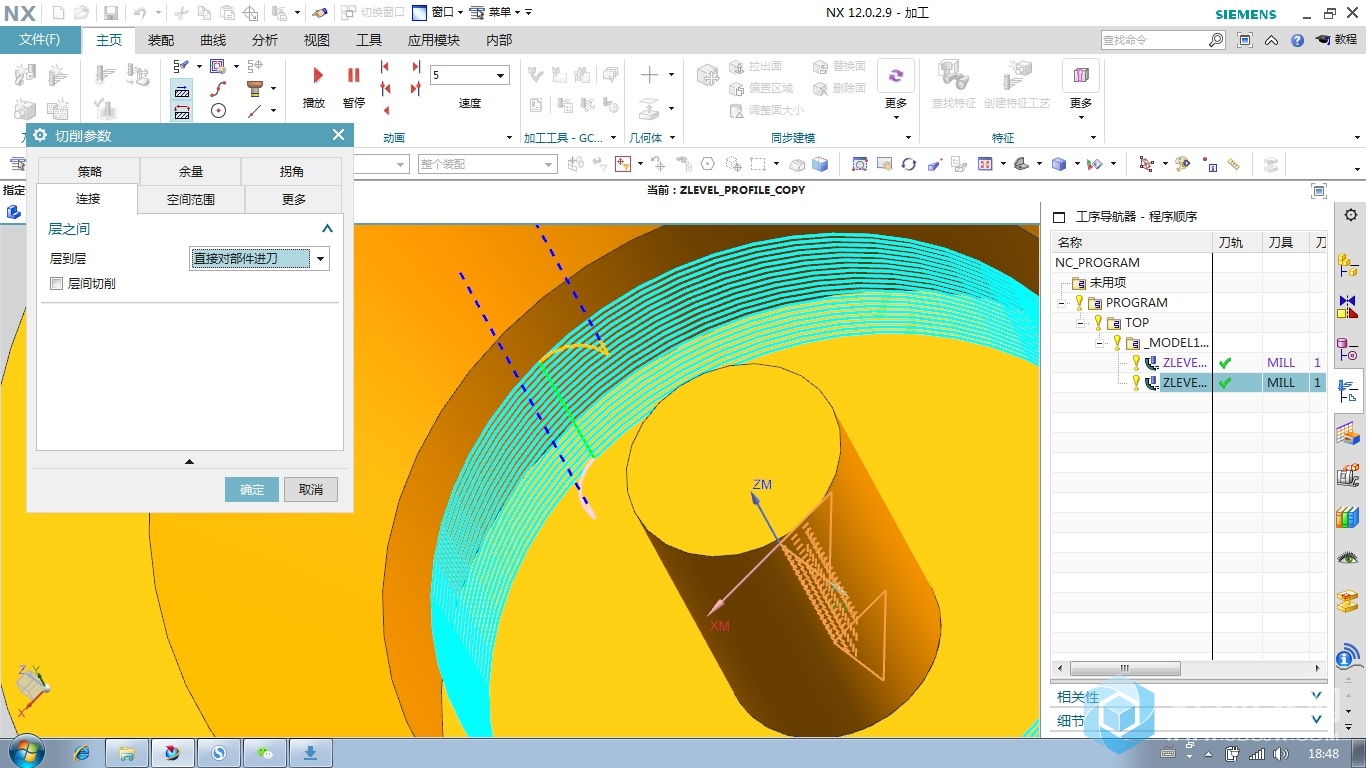Click the 确定 button
Screen dimensions: 1366x768
(x=252, y=489)
